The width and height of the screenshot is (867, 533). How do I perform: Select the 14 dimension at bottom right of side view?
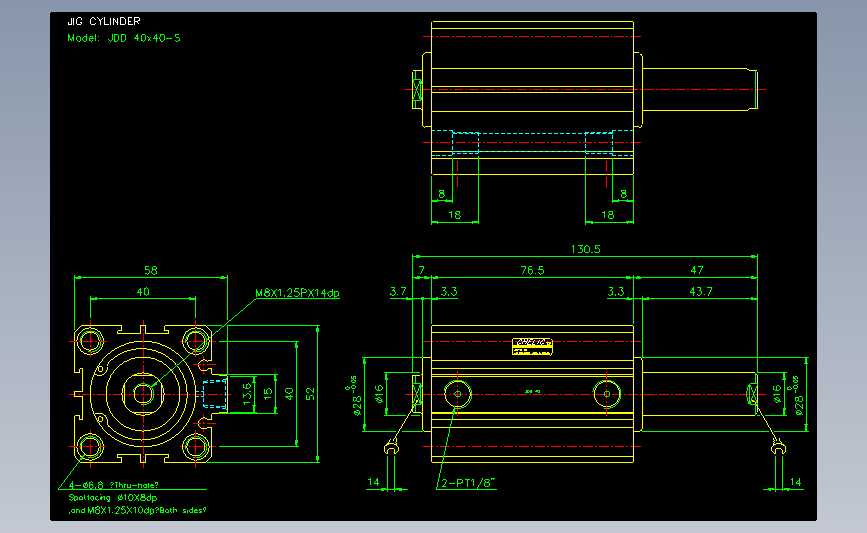pos(795,482)
